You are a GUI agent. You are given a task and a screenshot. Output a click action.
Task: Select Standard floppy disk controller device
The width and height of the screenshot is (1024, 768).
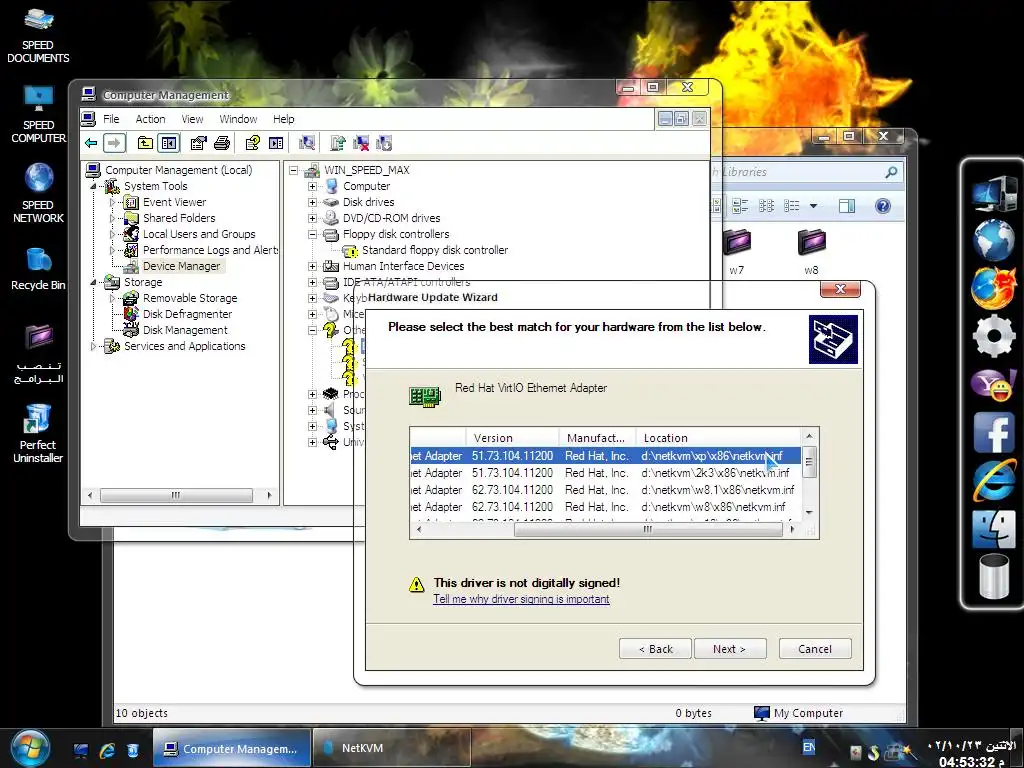[x=434, y=250]
